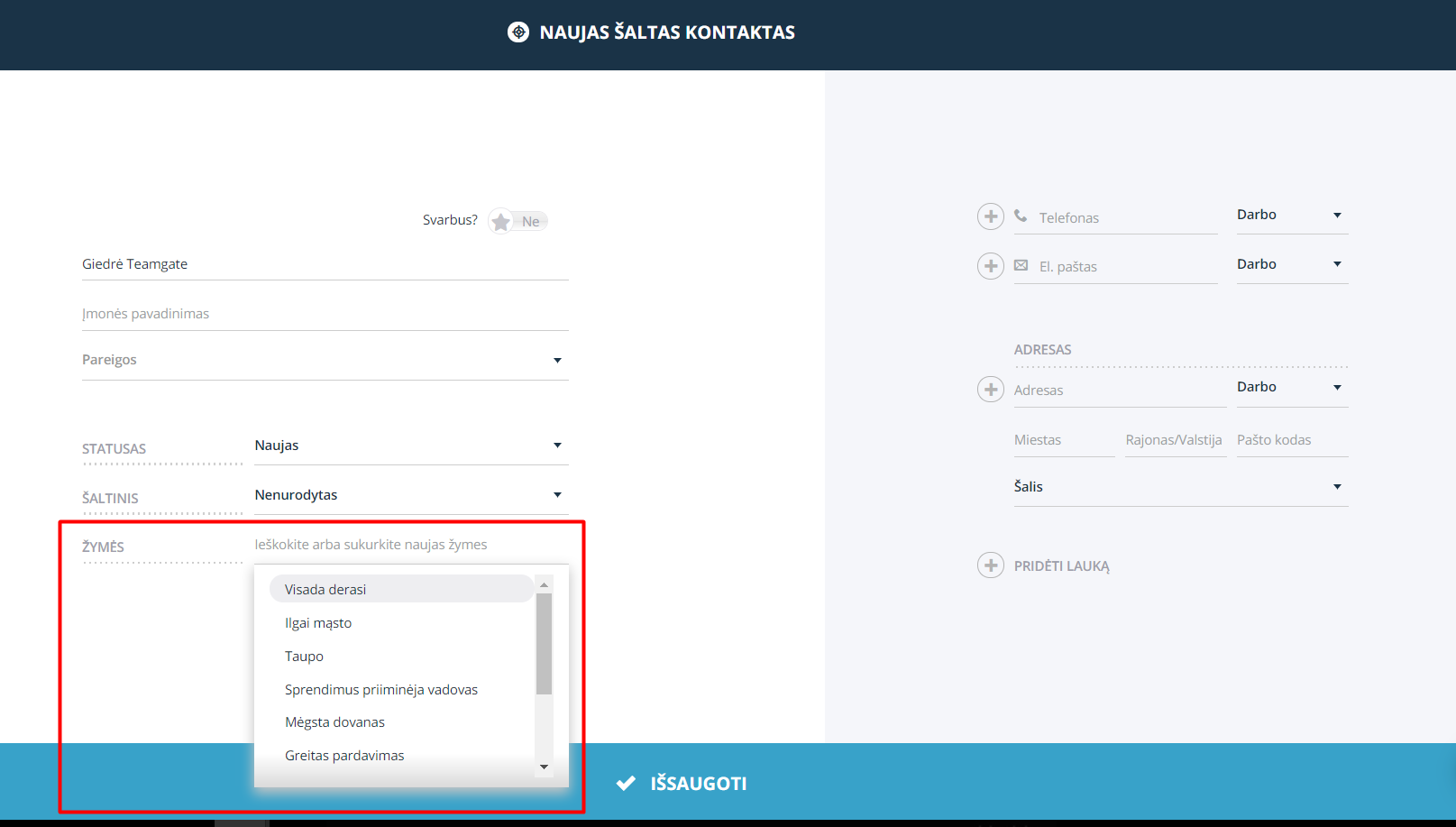
Task: Click the Įmonės pavadinimas input field
Action: tap(325, 314)
